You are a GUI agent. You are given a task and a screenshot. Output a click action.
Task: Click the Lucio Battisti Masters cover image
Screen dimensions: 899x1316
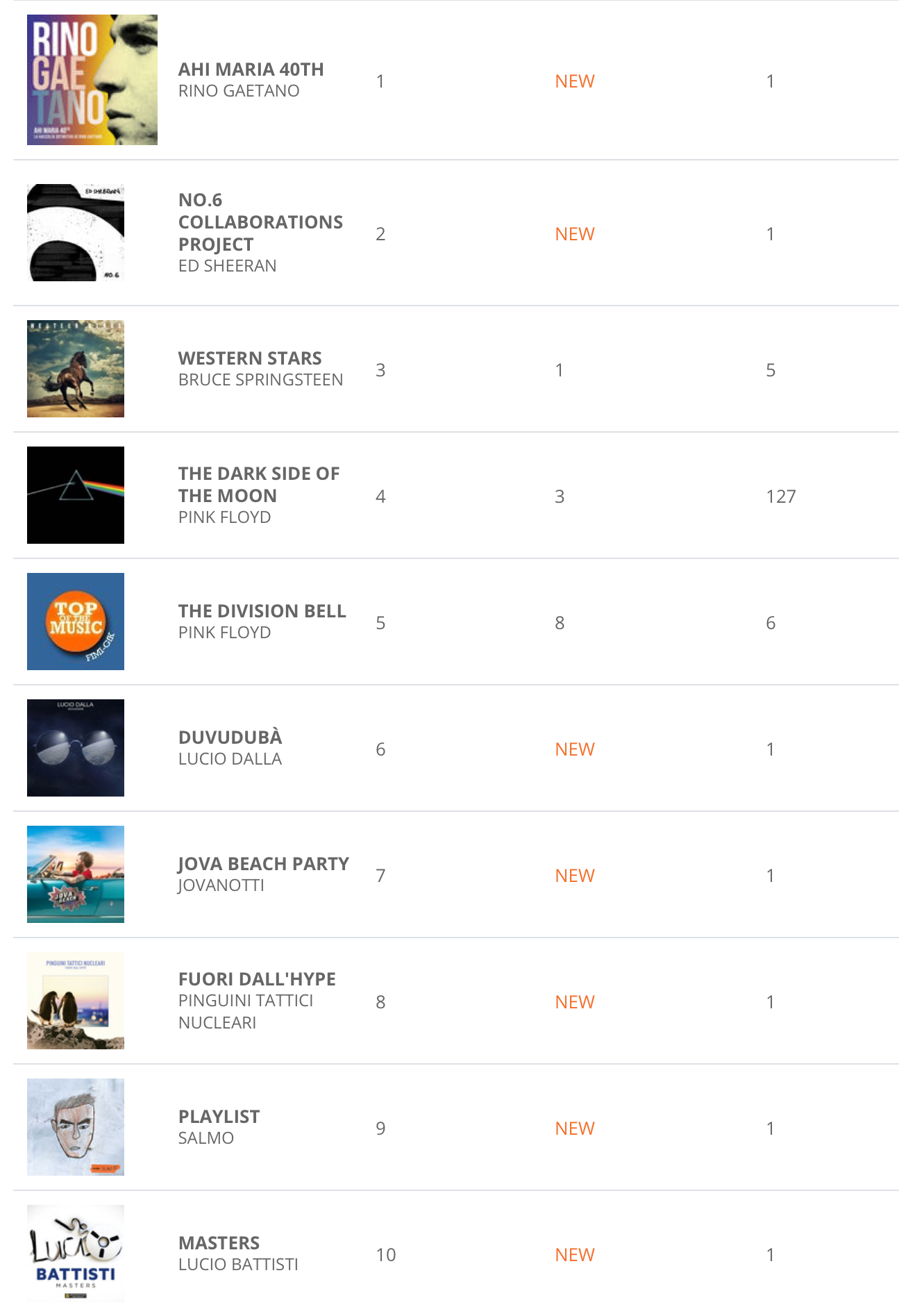(x=76, y=1253)
